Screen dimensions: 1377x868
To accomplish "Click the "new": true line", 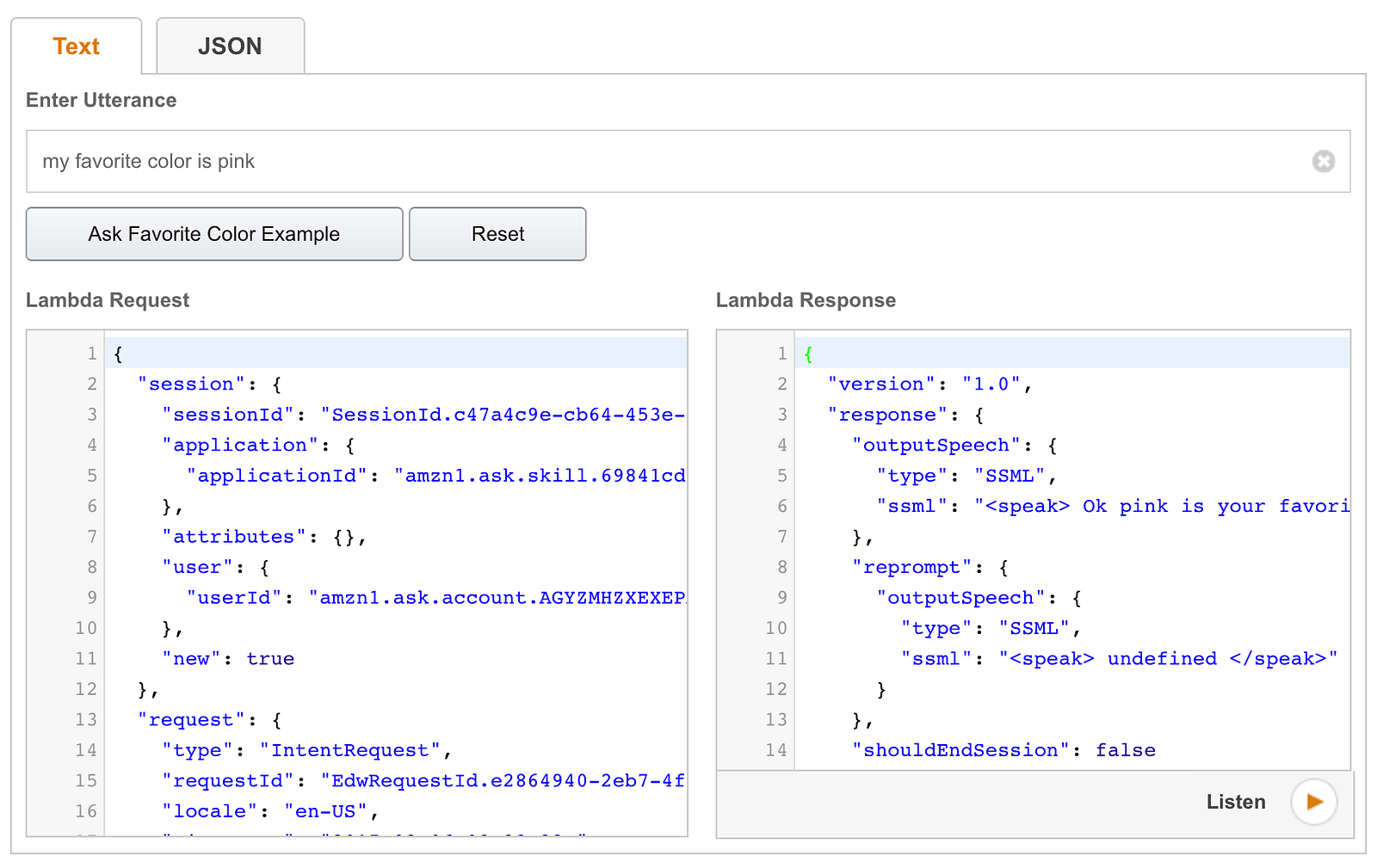I will [x=228, y=659].
